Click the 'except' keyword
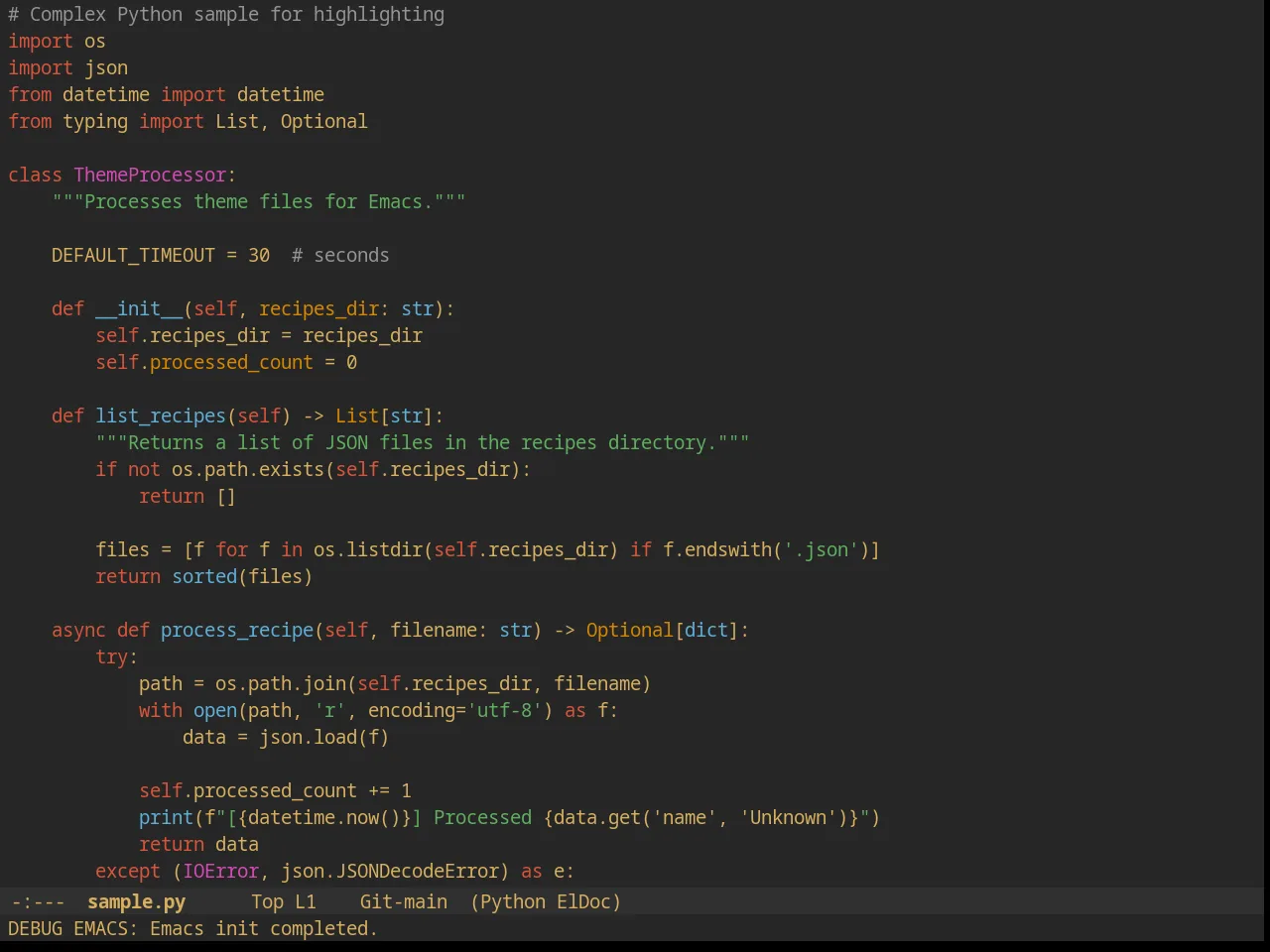 128,872
